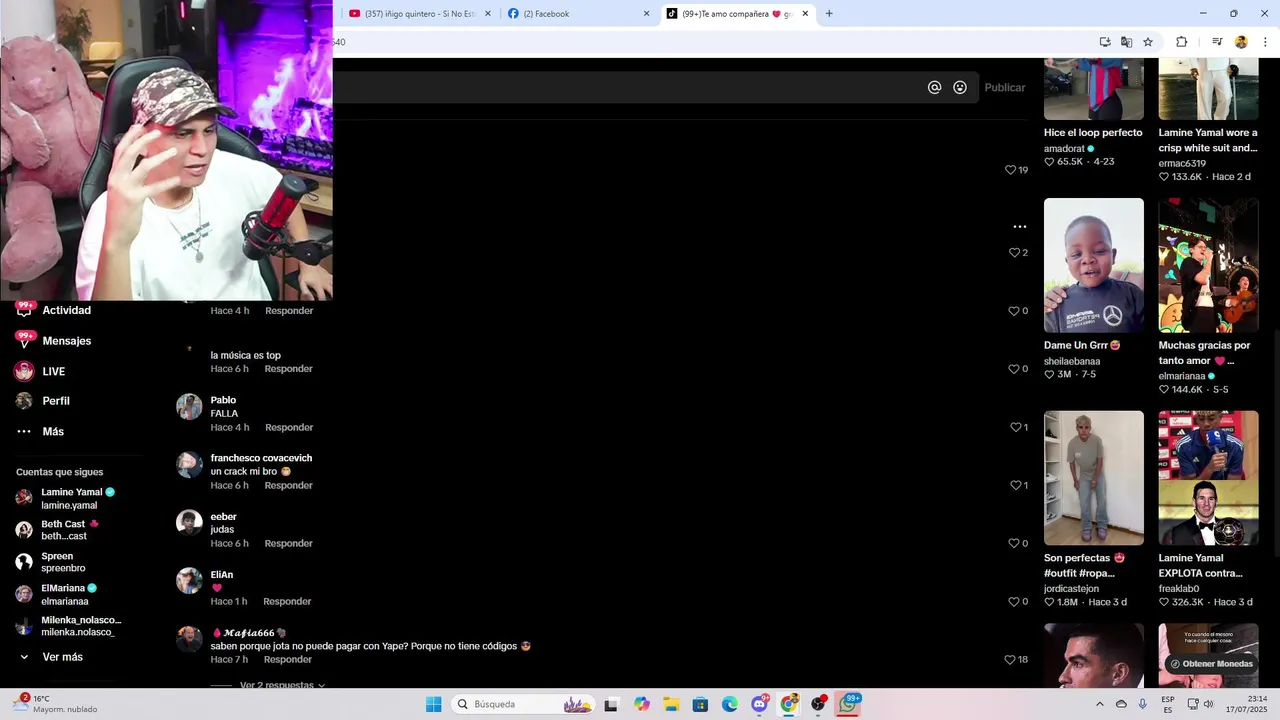Reply to 'la música es top' comment

tap(288, 369)
